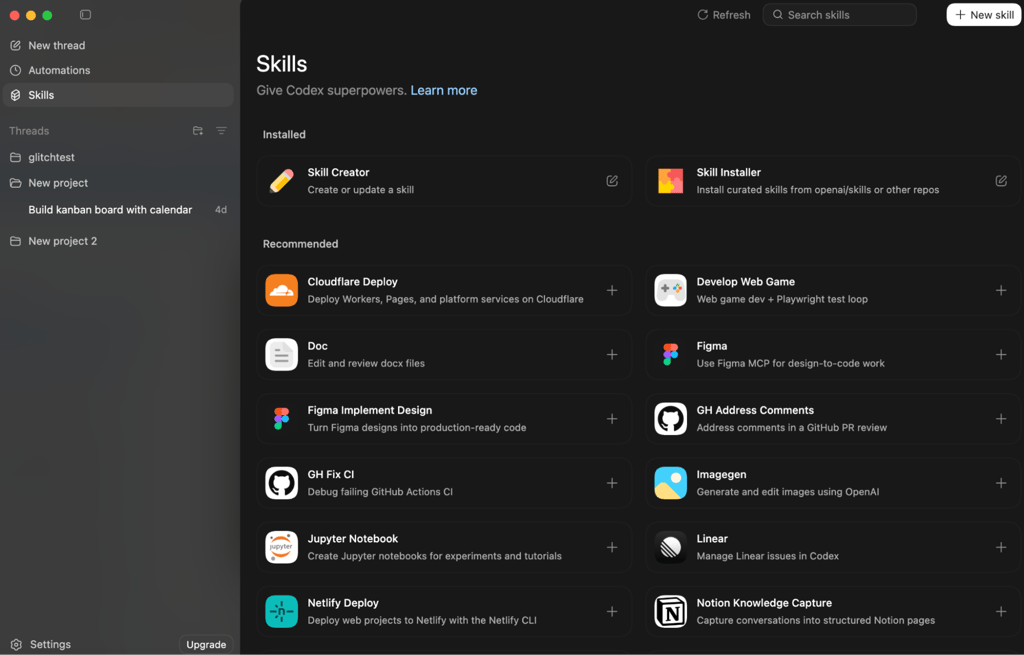The width and height of the screenshot is (1024, 655).
Task: Refresh the skills list
Action: tap(724, 14)
